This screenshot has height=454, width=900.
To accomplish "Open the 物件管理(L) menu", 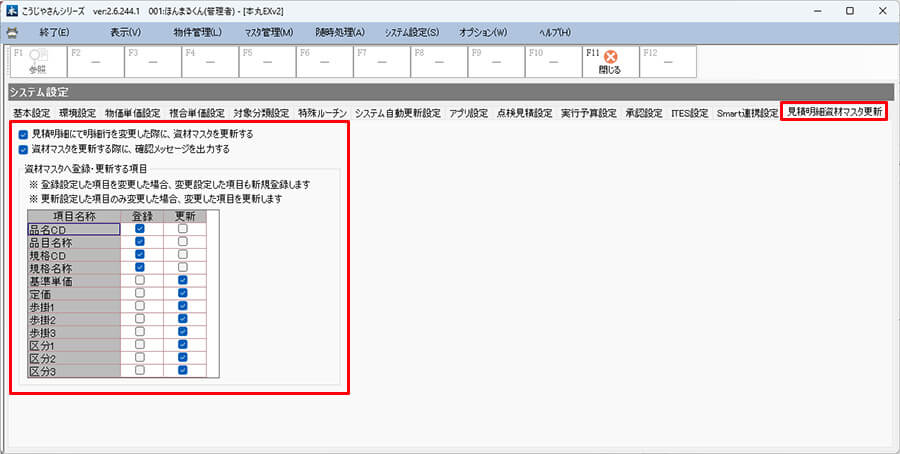I will pos(198,32).
